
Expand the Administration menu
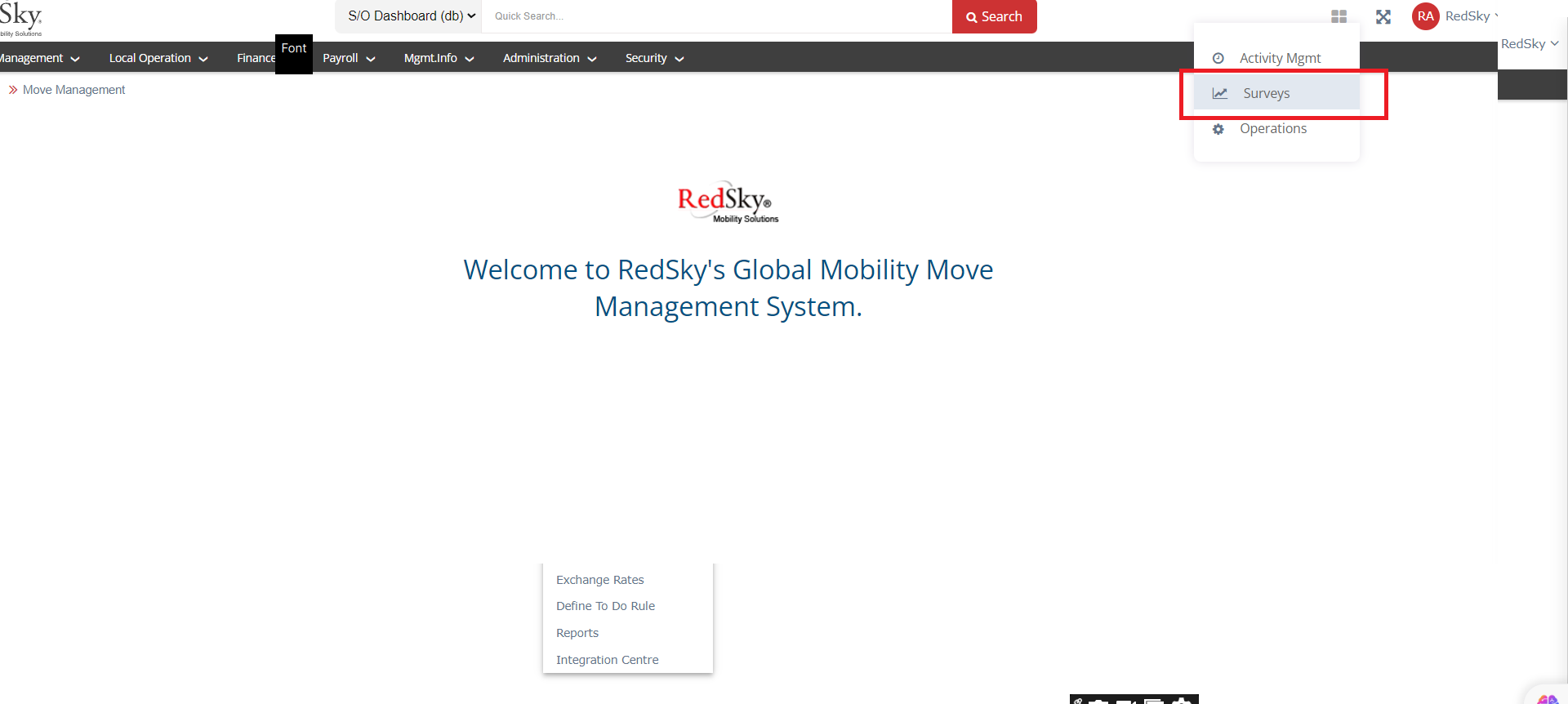[x=550, y=58]
